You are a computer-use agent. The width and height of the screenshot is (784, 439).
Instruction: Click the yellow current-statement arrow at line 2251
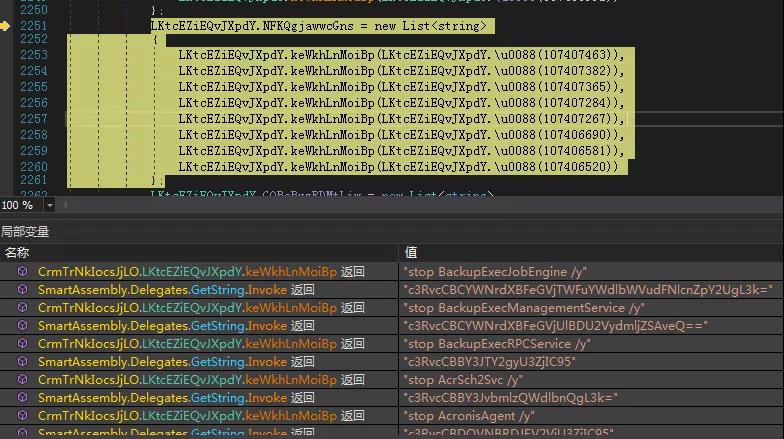pos(6,26)
